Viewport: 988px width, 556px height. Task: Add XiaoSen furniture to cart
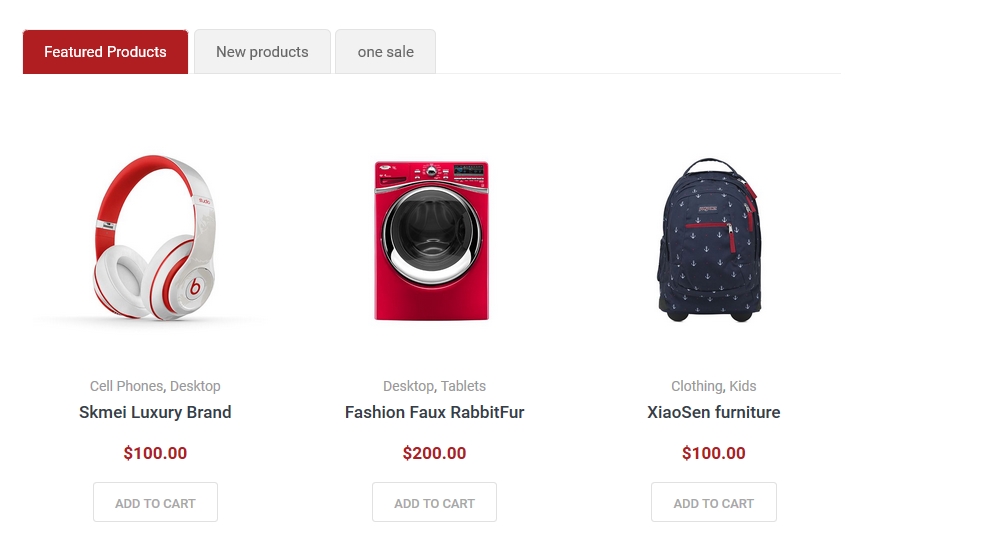713,503
